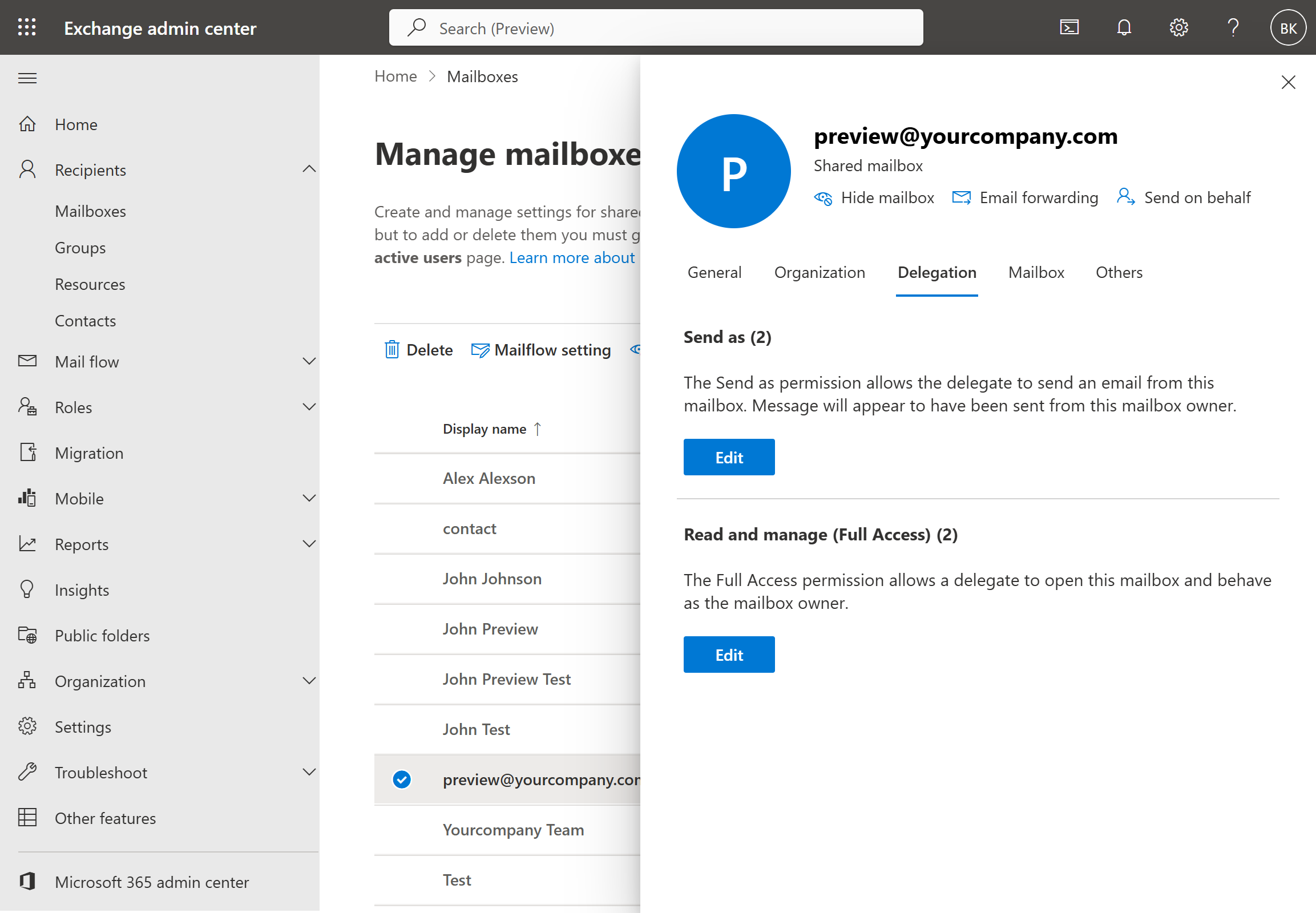
Task: Select the John Preview Test row
Action: (507, 680)
